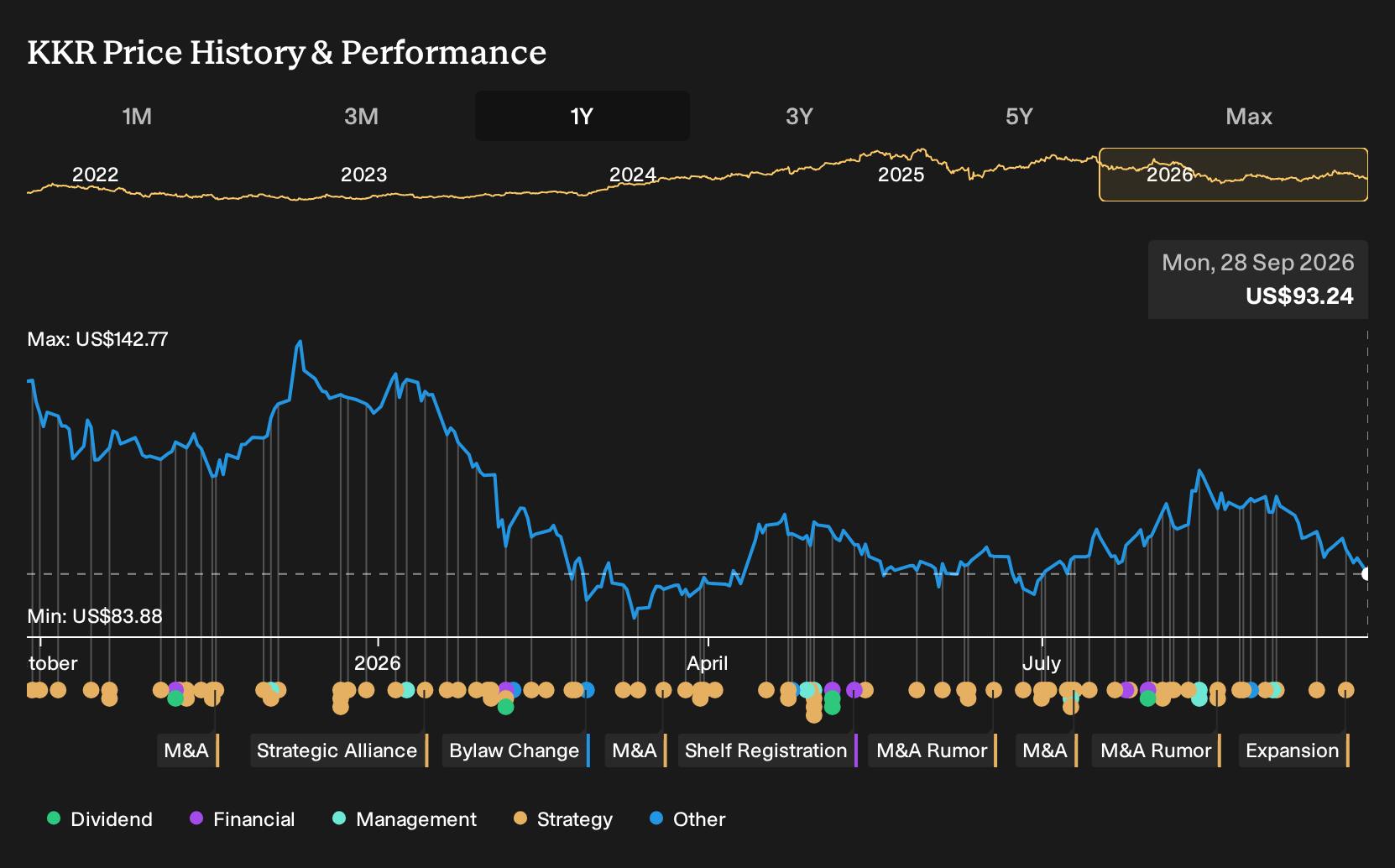The height and width of the screenshot is (868, 1395).
Task: Jump to 2023 on overview chart
Action: [363, 175]
